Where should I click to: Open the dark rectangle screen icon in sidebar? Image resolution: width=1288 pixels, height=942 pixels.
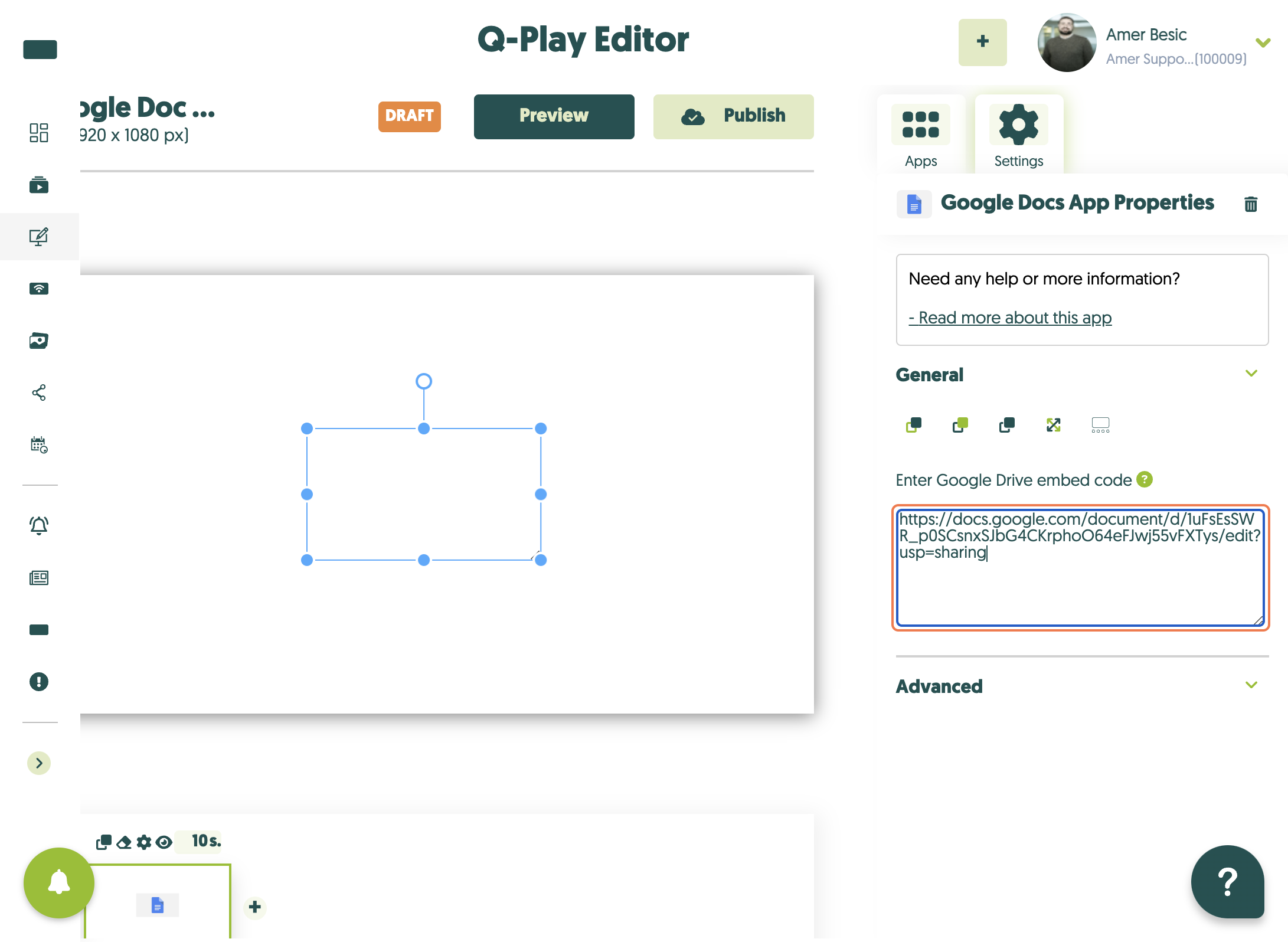39,630
